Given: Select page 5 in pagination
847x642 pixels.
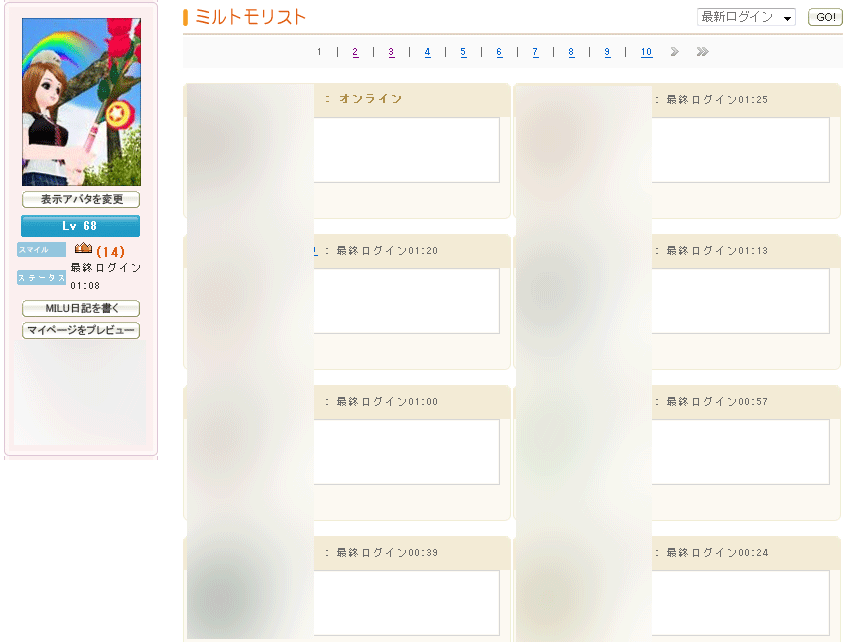Looking at the screenshot, I should 463,52.
